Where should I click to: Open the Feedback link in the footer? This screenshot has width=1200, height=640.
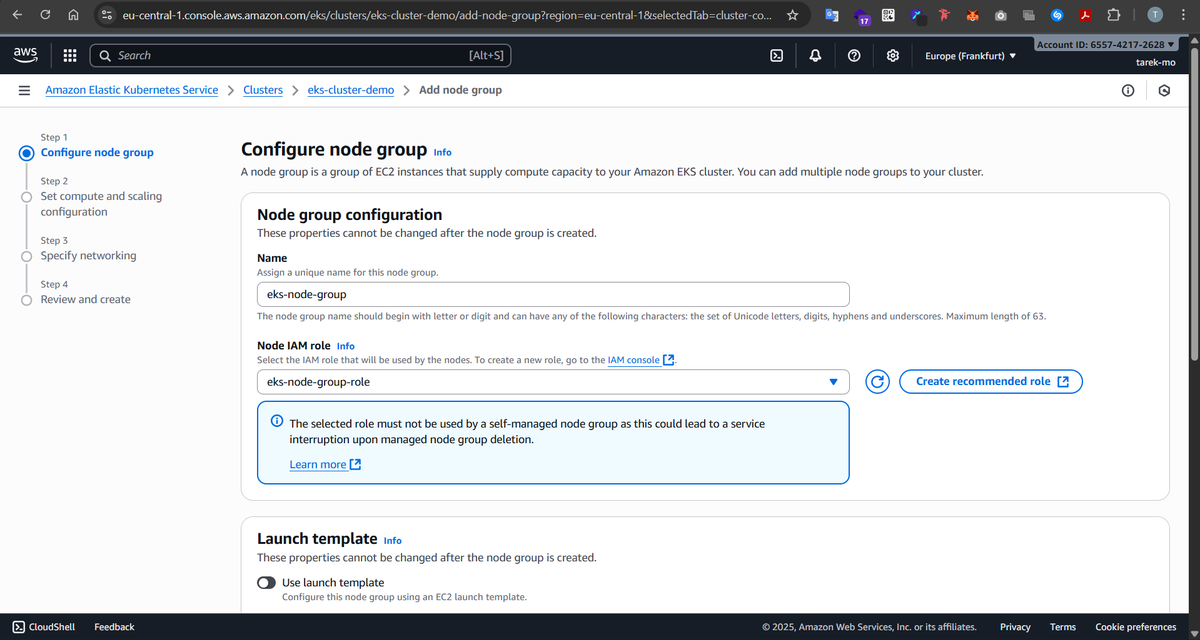[x=114, y=627]
